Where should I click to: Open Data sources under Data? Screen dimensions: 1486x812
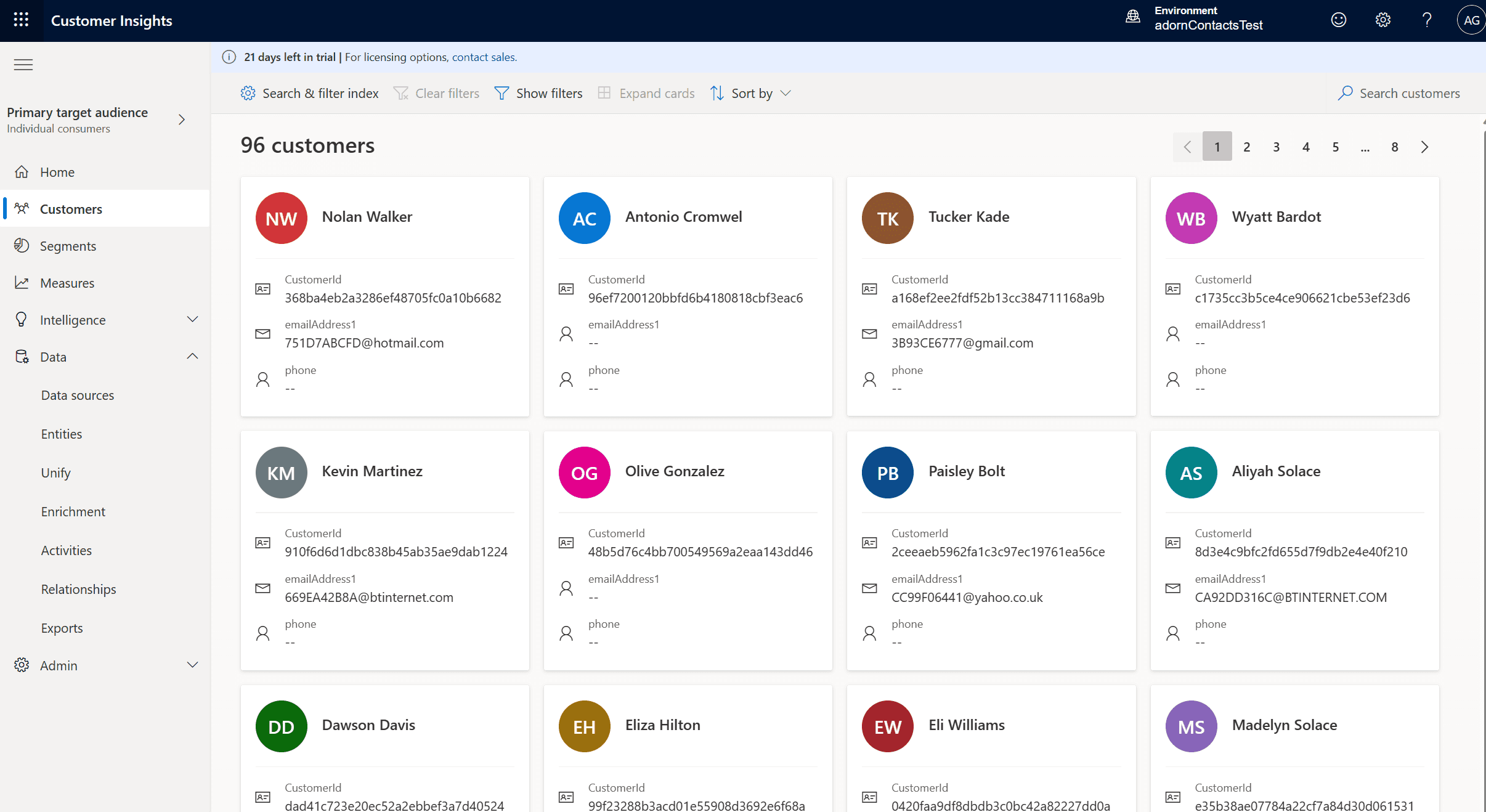78,395
